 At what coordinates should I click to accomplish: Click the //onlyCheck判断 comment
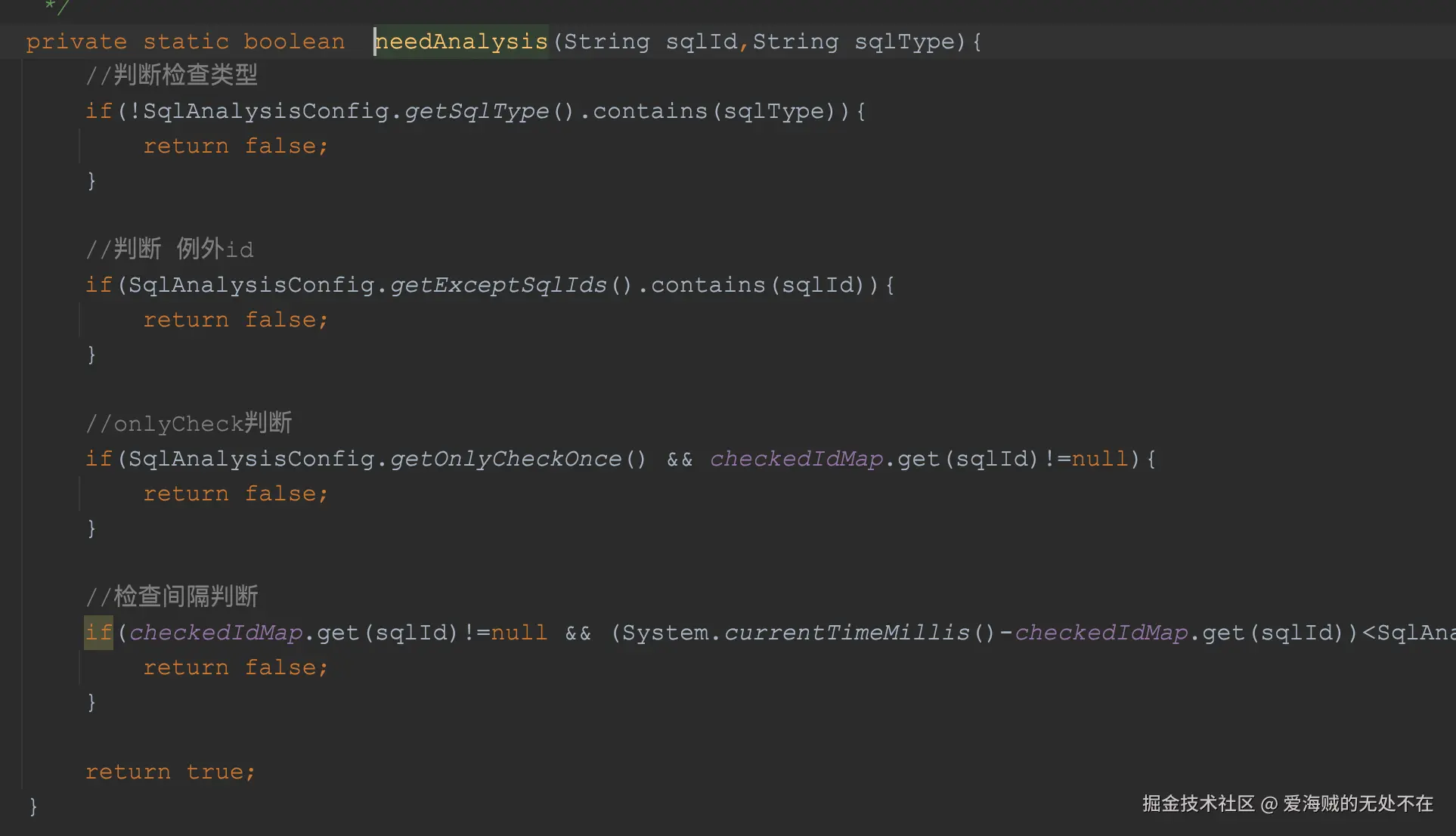tap(189, 423)
